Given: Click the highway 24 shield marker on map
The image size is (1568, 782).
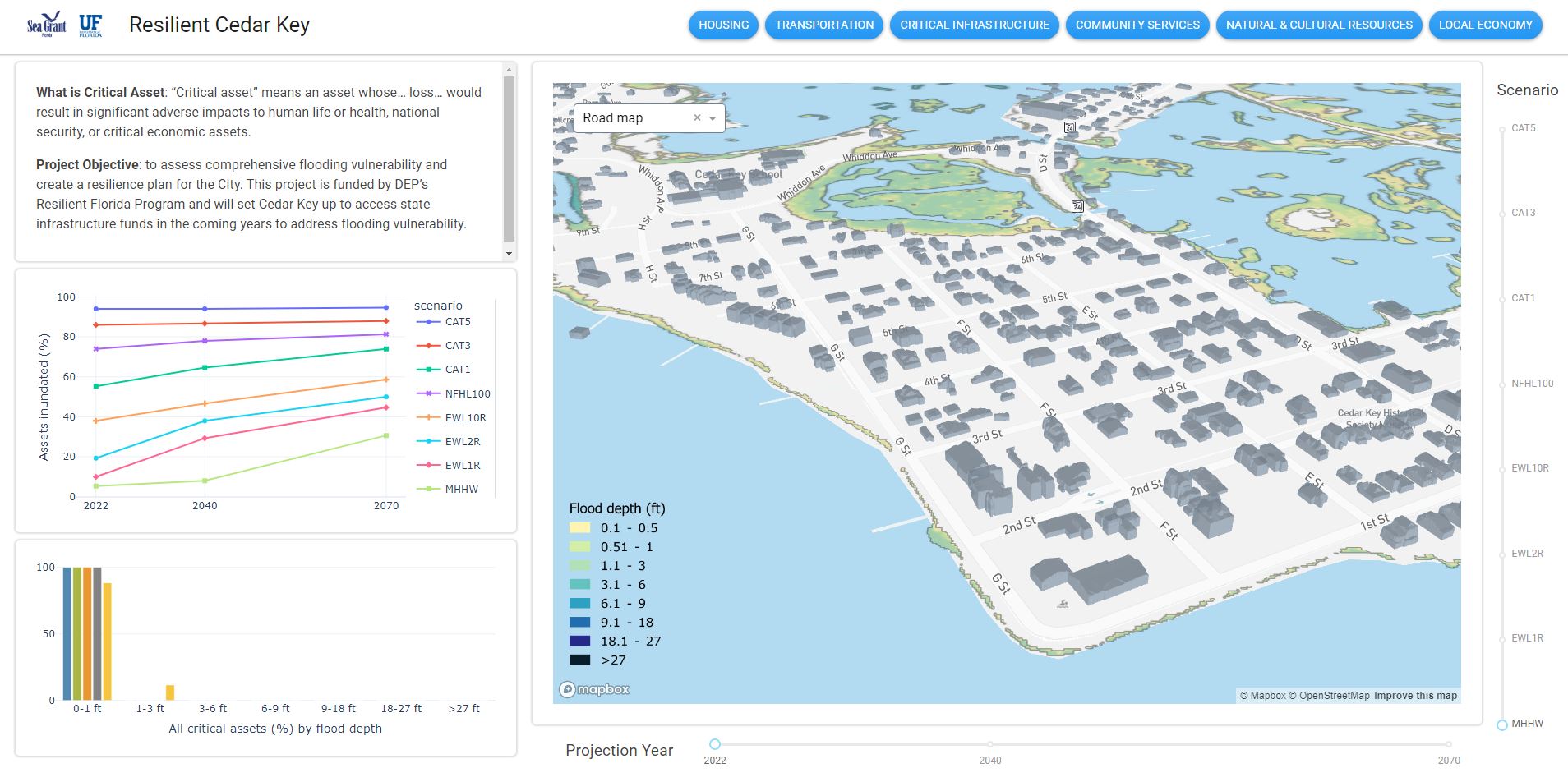Looking at the screenshot, I should 1077,206.
